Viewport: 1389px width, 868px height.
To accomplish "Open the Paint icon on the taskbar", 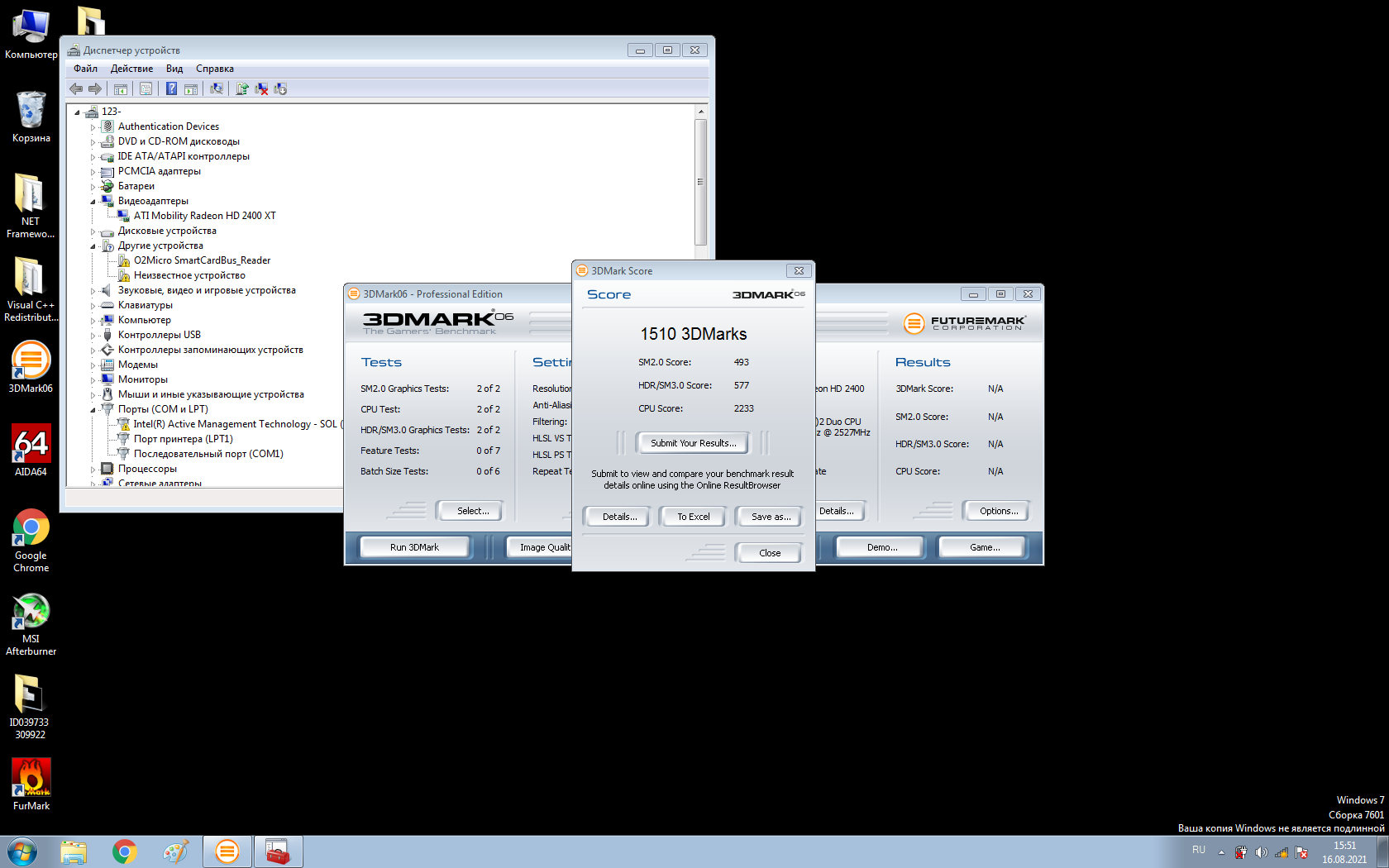I will pos(176,851).
